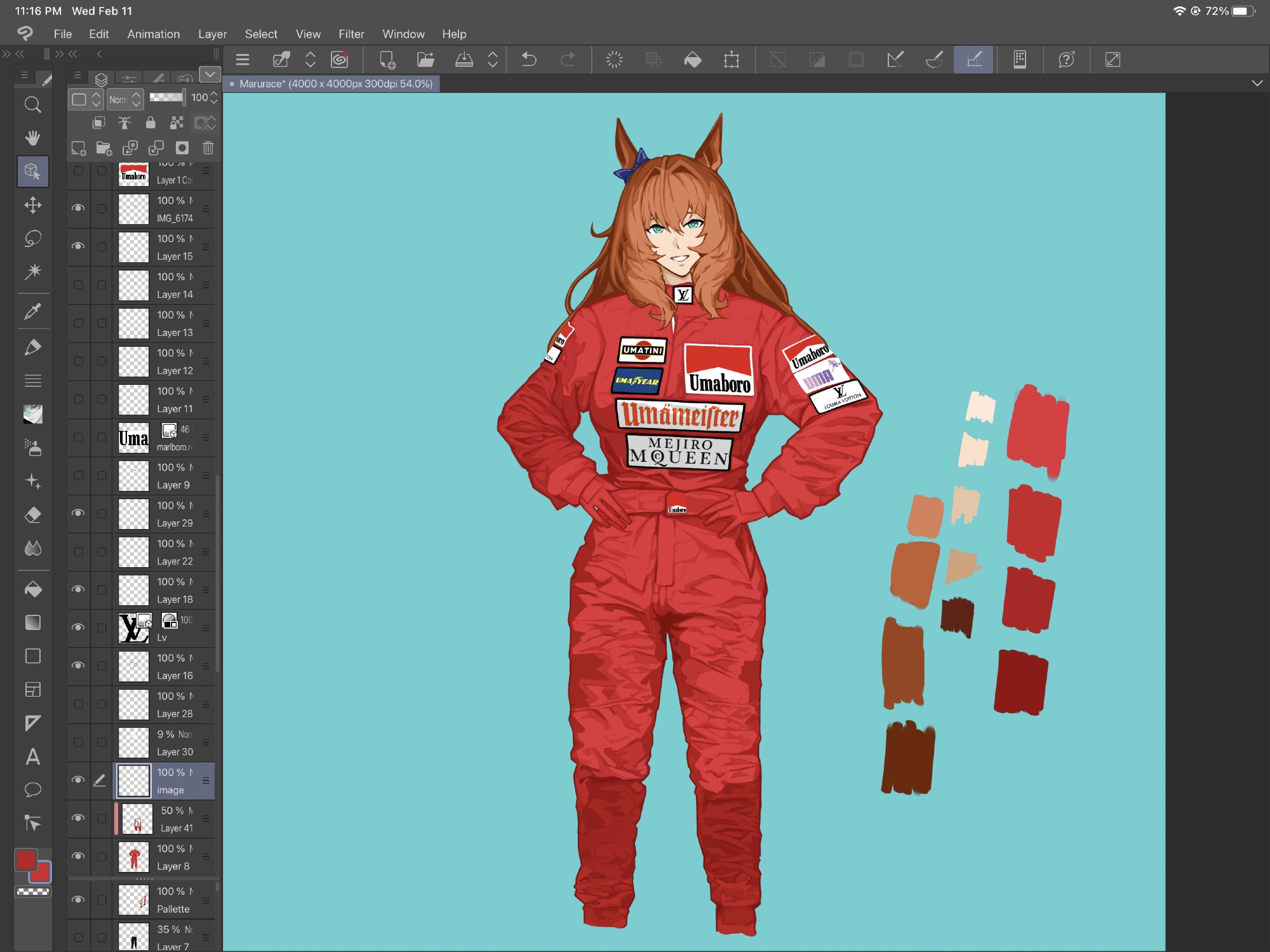Expand the layer panel dropdown chevron
1270x952 pixels.
(x=210, y=75)
